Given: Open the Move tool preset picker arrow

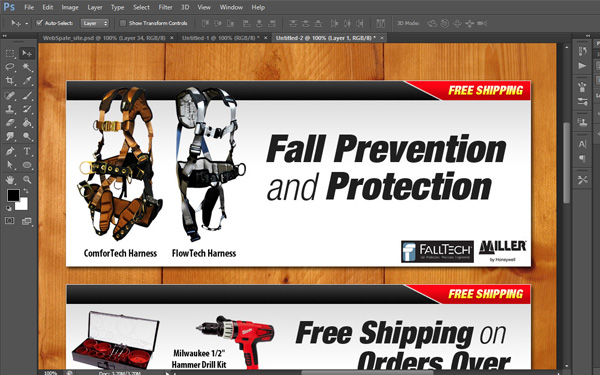Looking at the screenshot, I should [26, 23].
